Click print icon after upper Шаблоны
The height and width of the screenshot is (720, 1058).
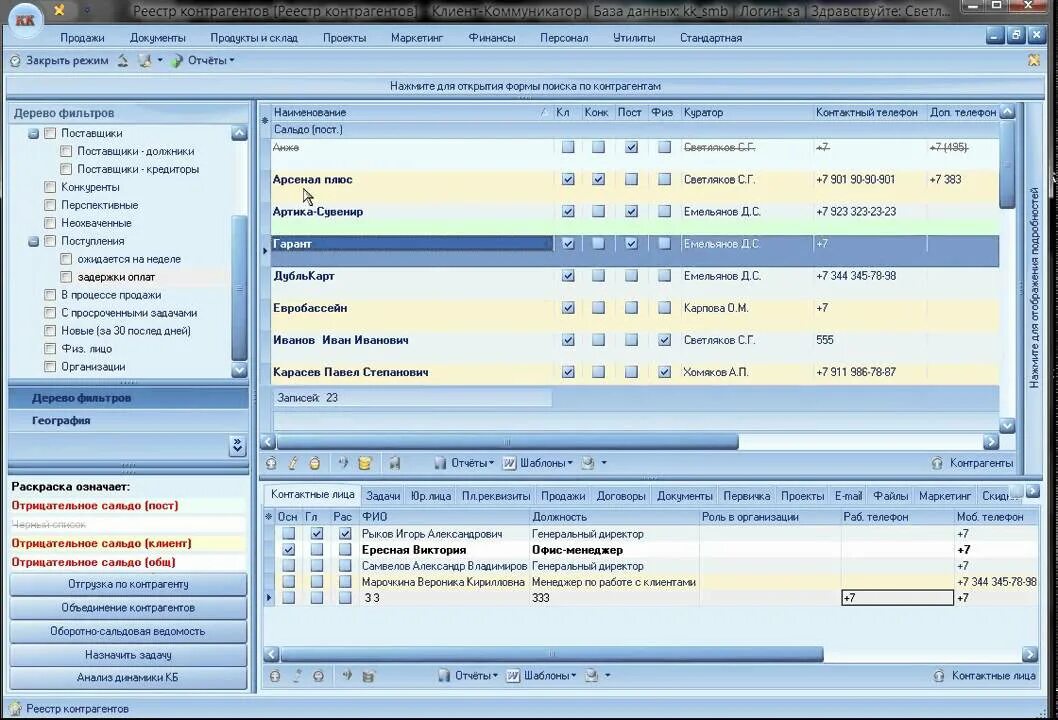point(588,463)
